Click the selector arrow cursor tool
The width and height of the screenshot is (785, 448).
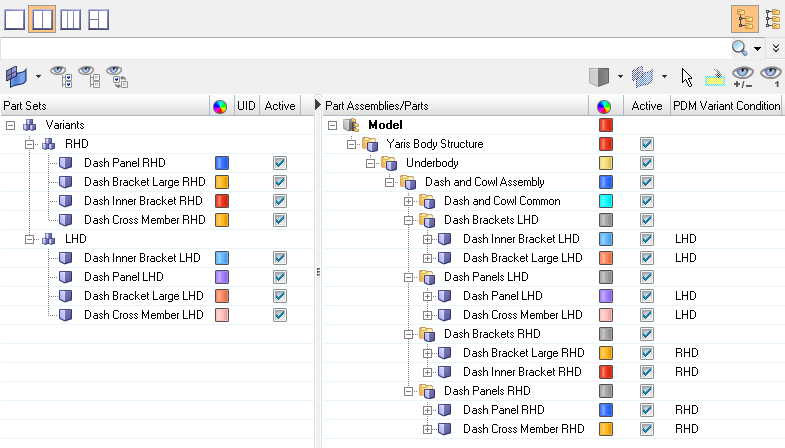(x=687, y=75)
